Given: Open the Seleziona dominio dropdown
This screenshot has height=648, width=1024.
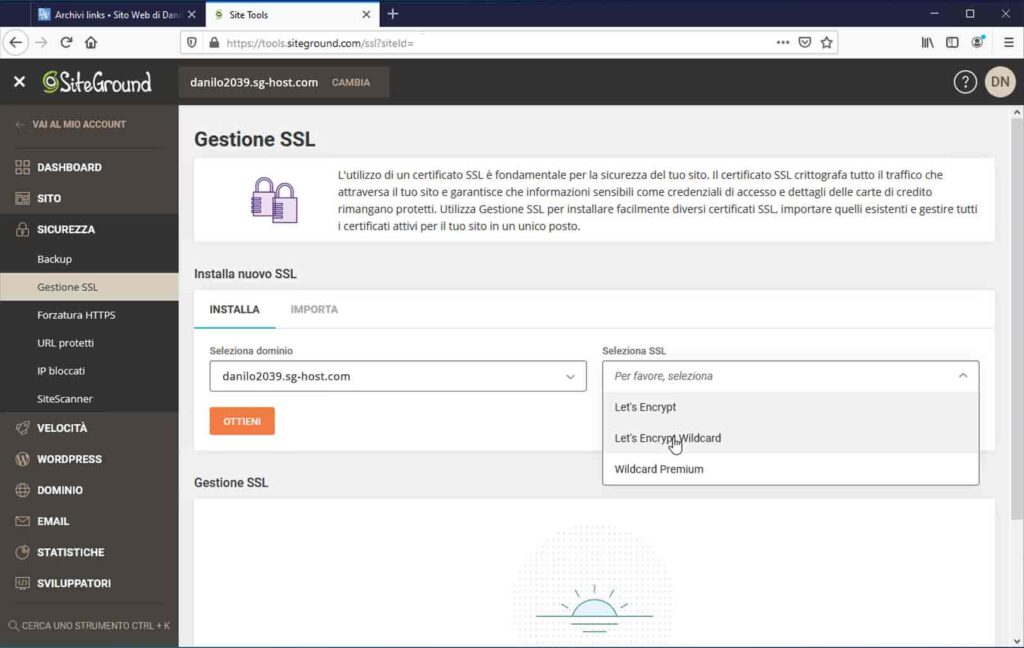Looking at the screenshot, I should [398, 376].
